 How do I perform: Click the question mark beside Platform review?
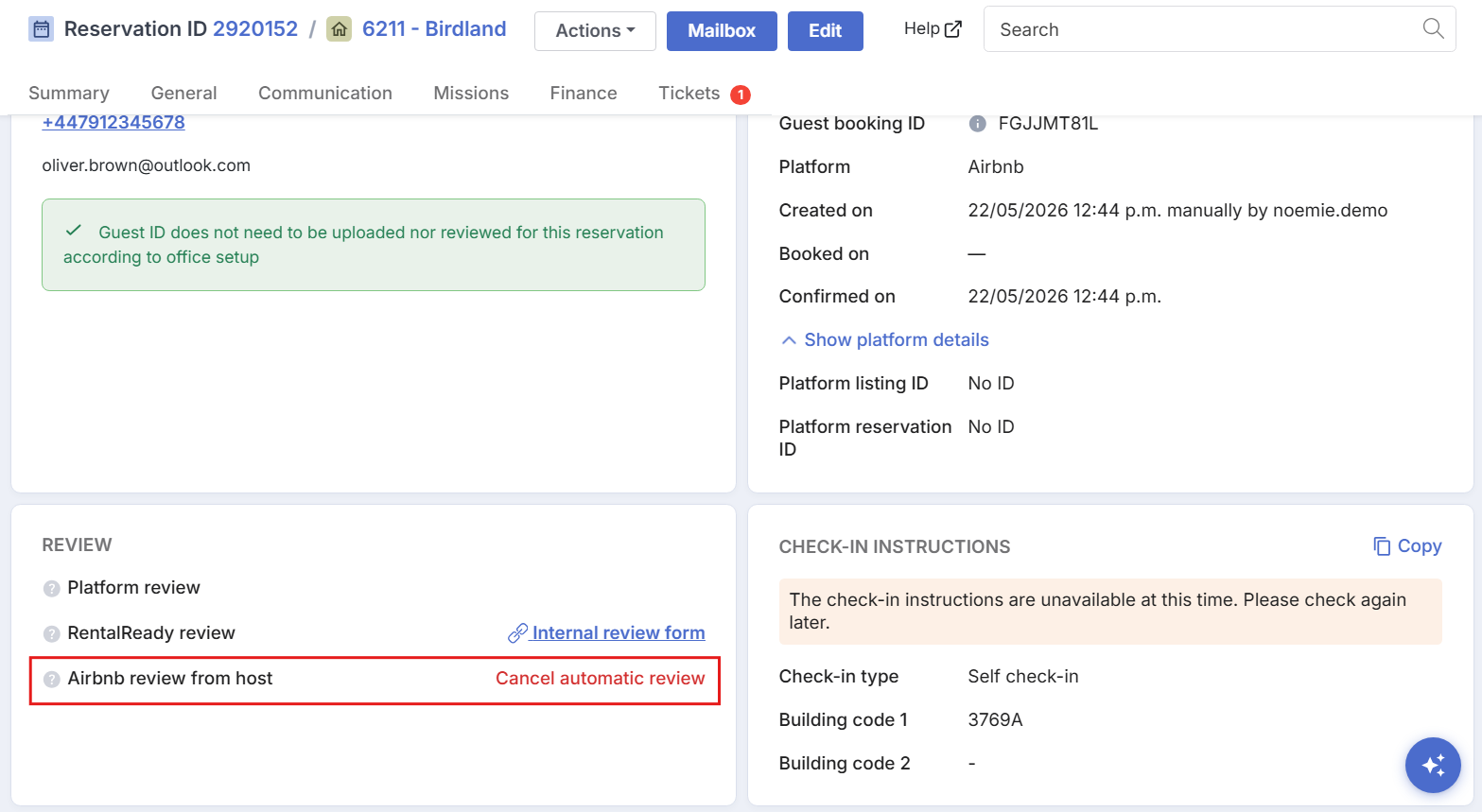[52, 589]
